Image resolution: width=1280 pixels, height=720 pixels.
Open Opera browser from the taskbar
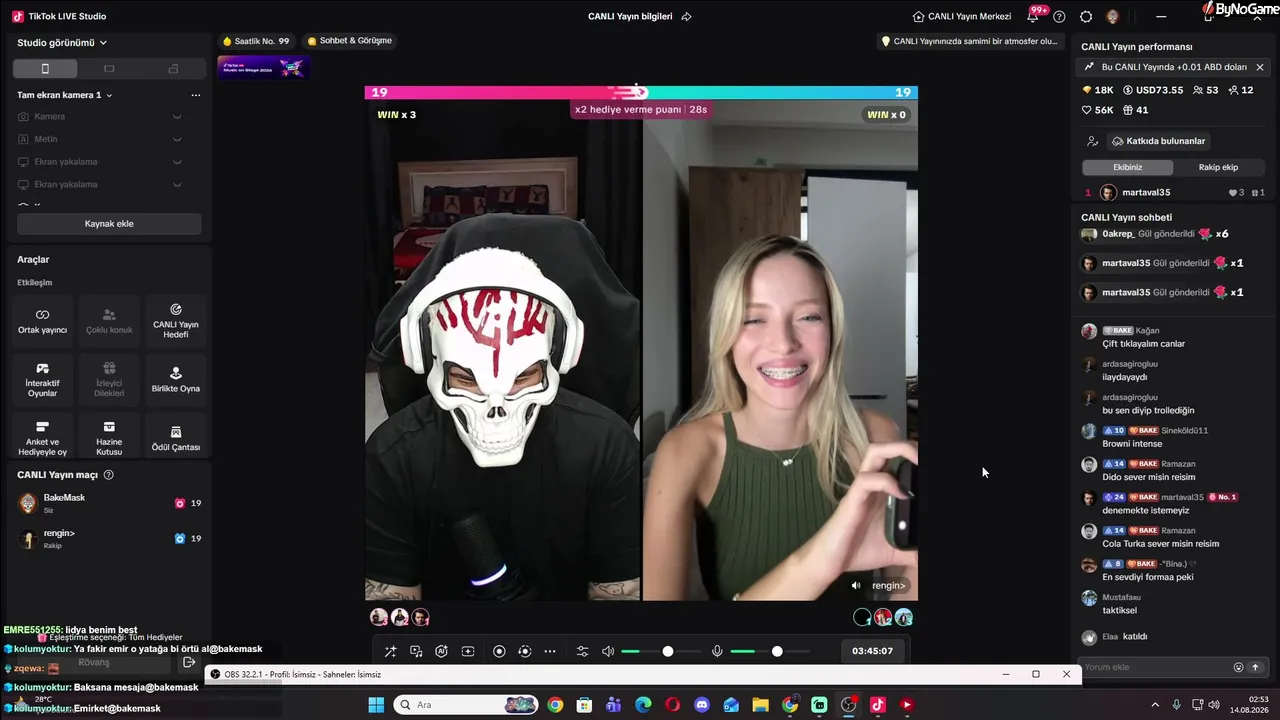pyautogui.click(x=672, y=705)
